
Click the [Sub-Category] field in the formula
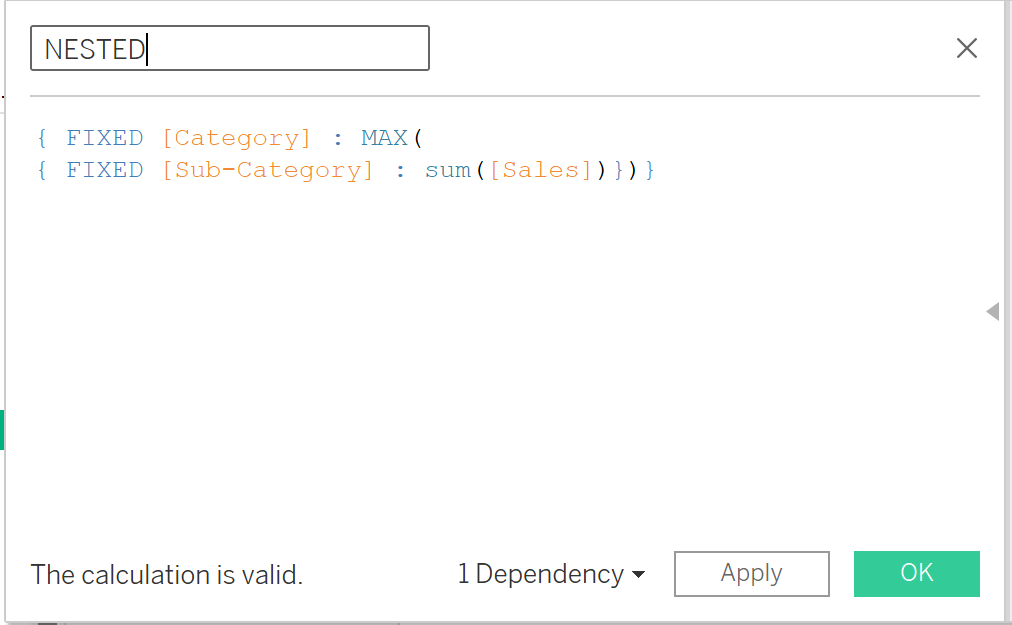coord(267,170)
